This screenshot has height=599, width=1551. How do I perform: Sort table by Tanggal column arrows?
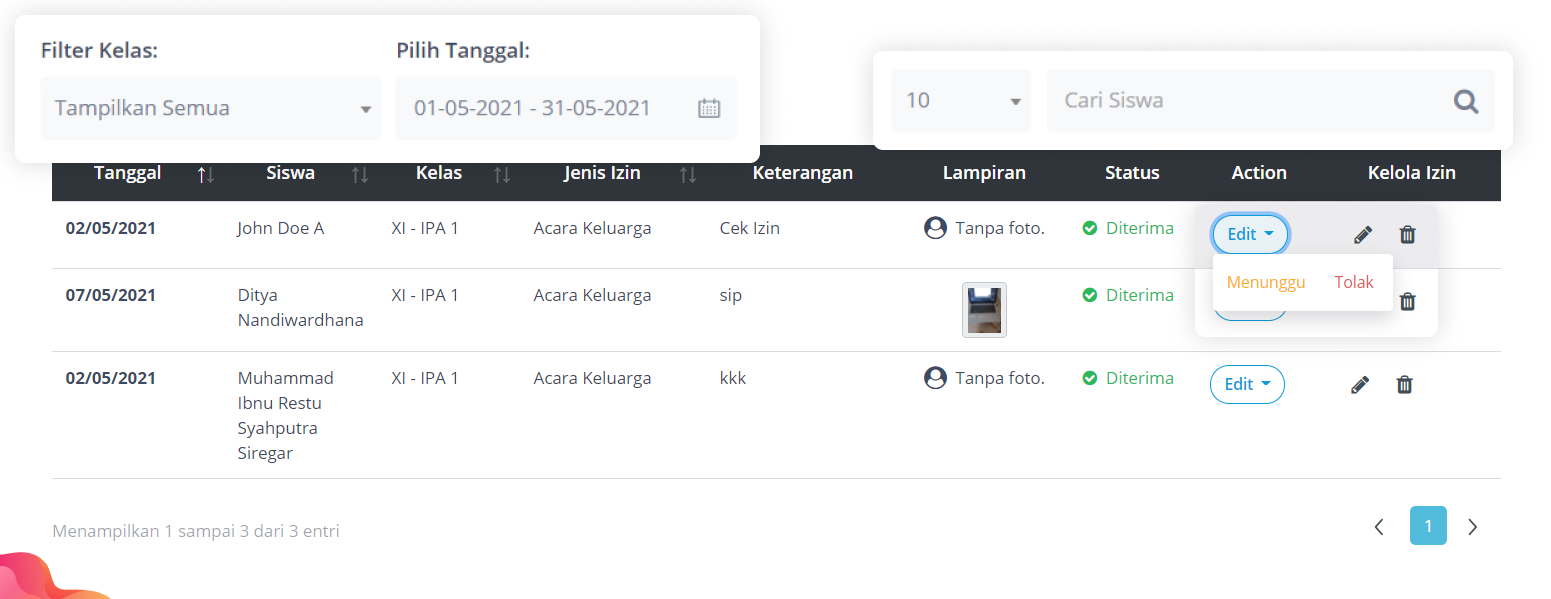pyautogui.click(x=206, y=175)
